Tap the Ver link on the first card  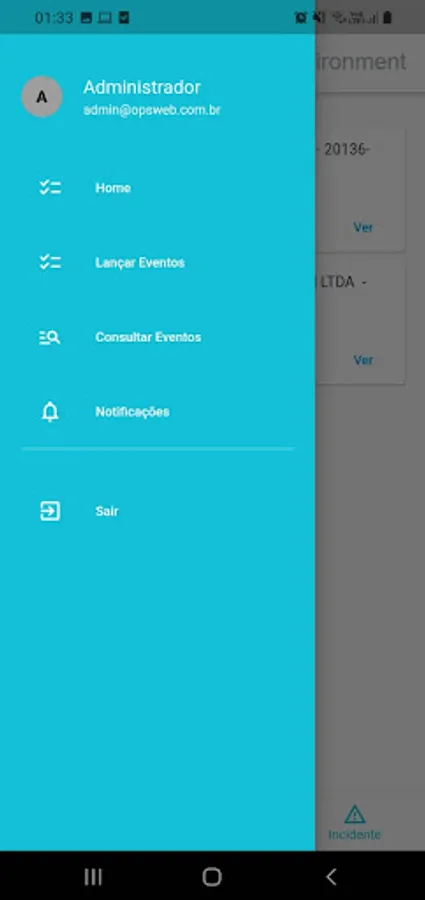coord(363,227)
